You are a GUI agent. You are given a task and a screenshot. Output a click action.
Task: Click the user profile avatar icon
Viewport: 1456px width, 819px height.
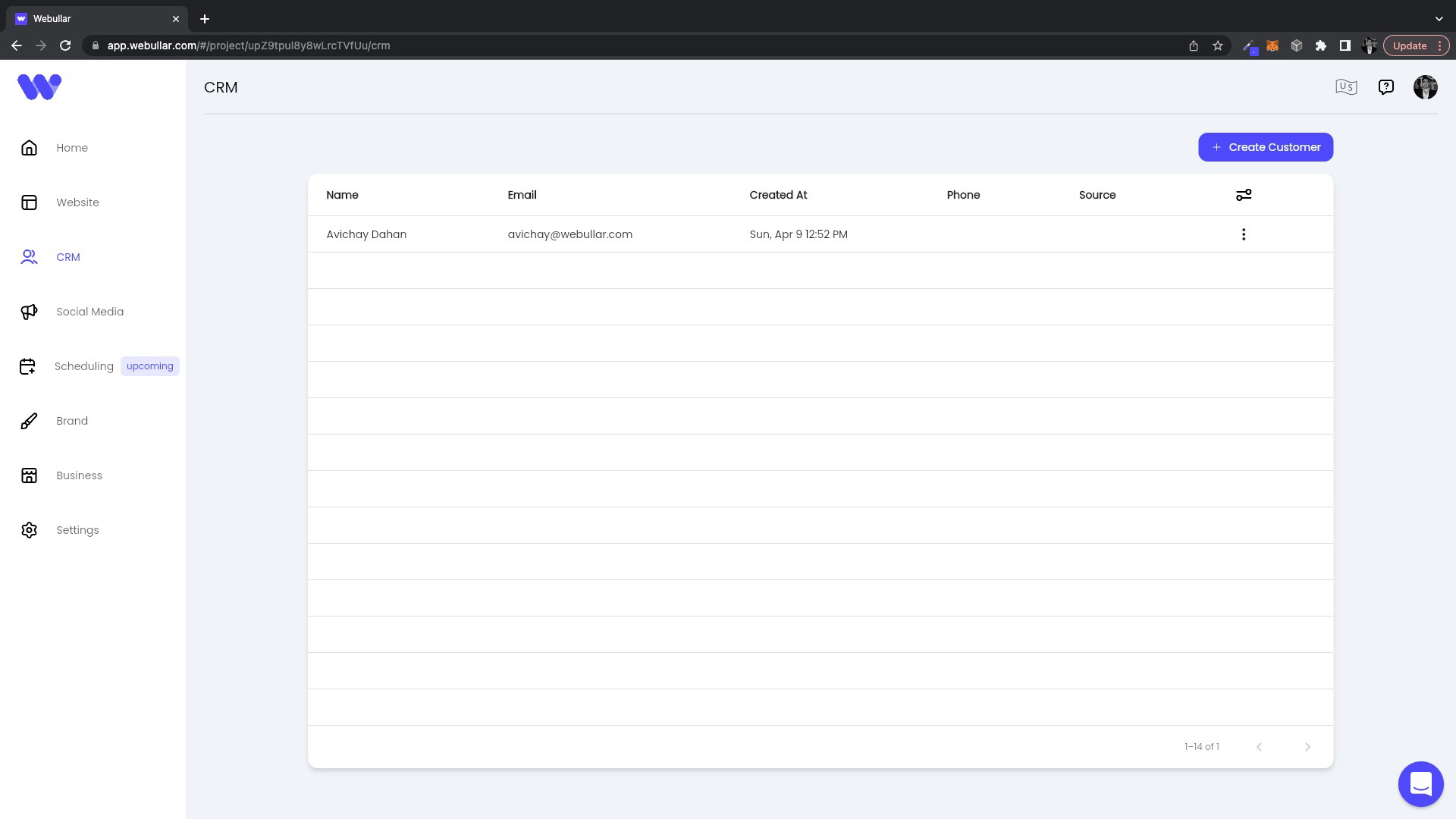tap(1425, 87)
